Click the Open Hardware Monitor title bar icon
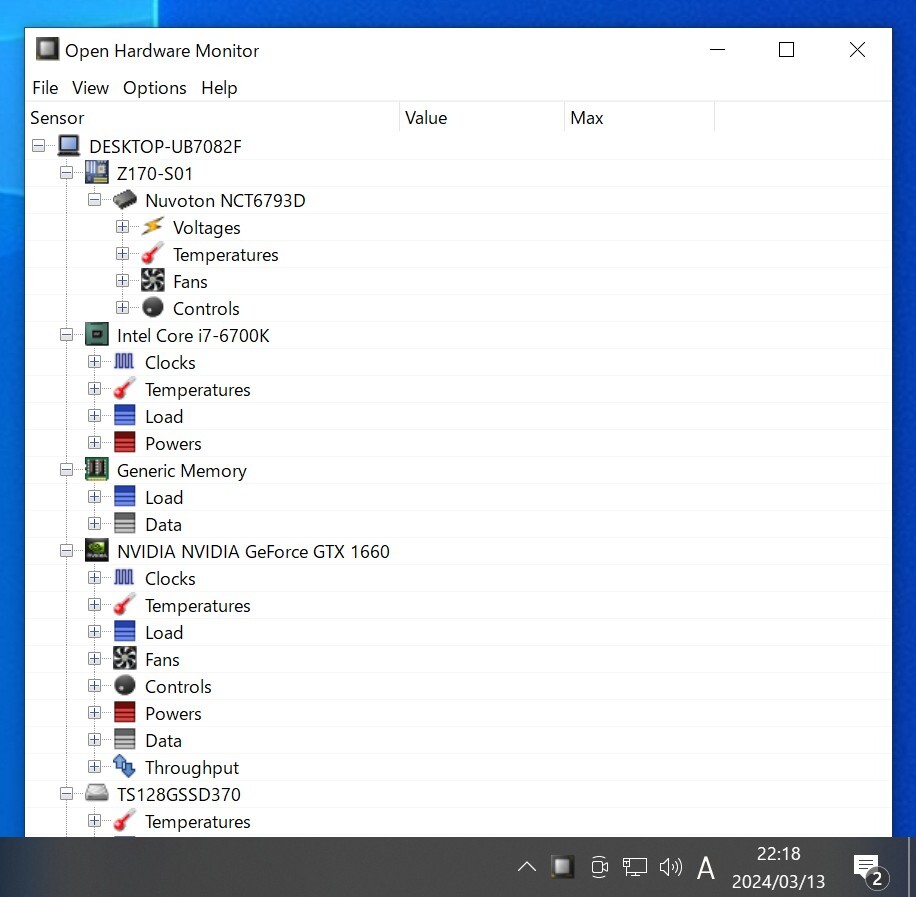This screenshot has width=916, height=897. click(x=47, y=49)
